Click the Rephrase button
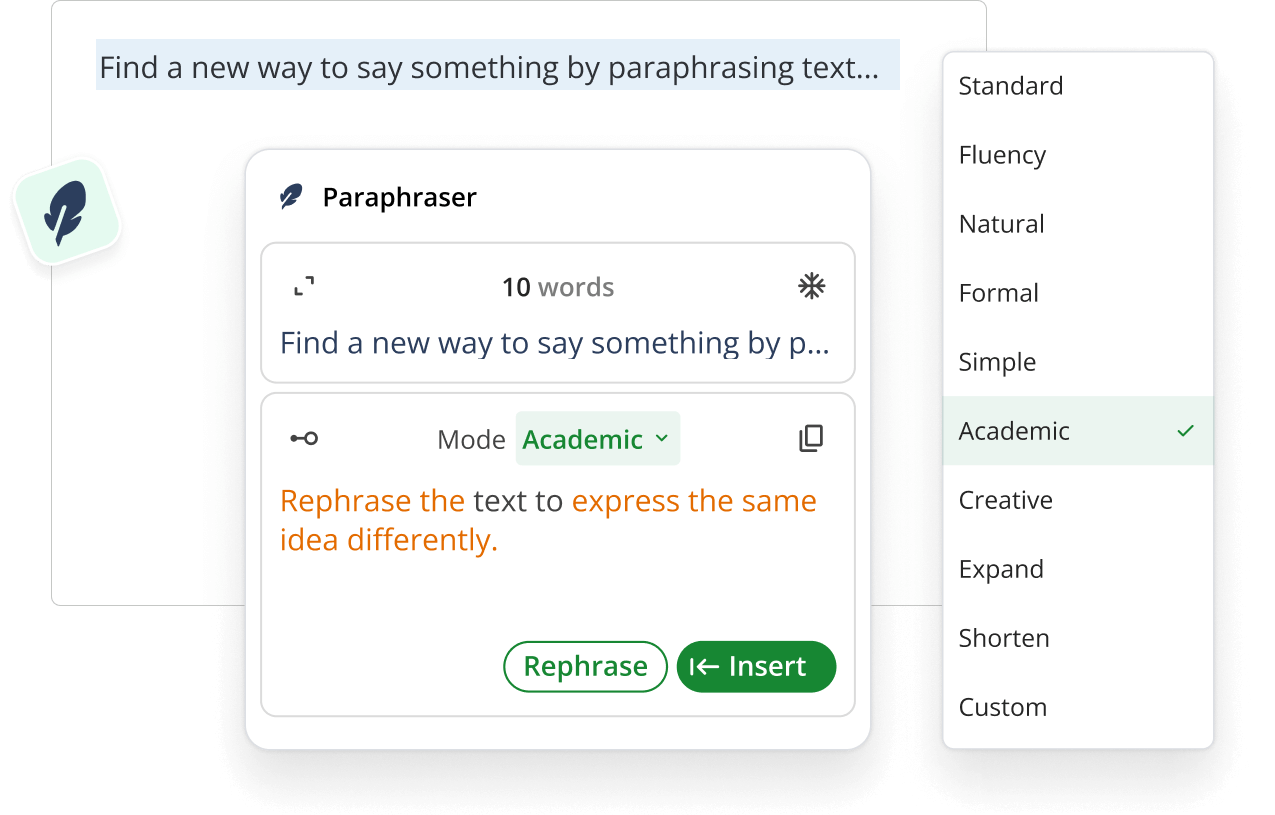The width and height of the screenshot is (1275, 815). coord(585,667)
